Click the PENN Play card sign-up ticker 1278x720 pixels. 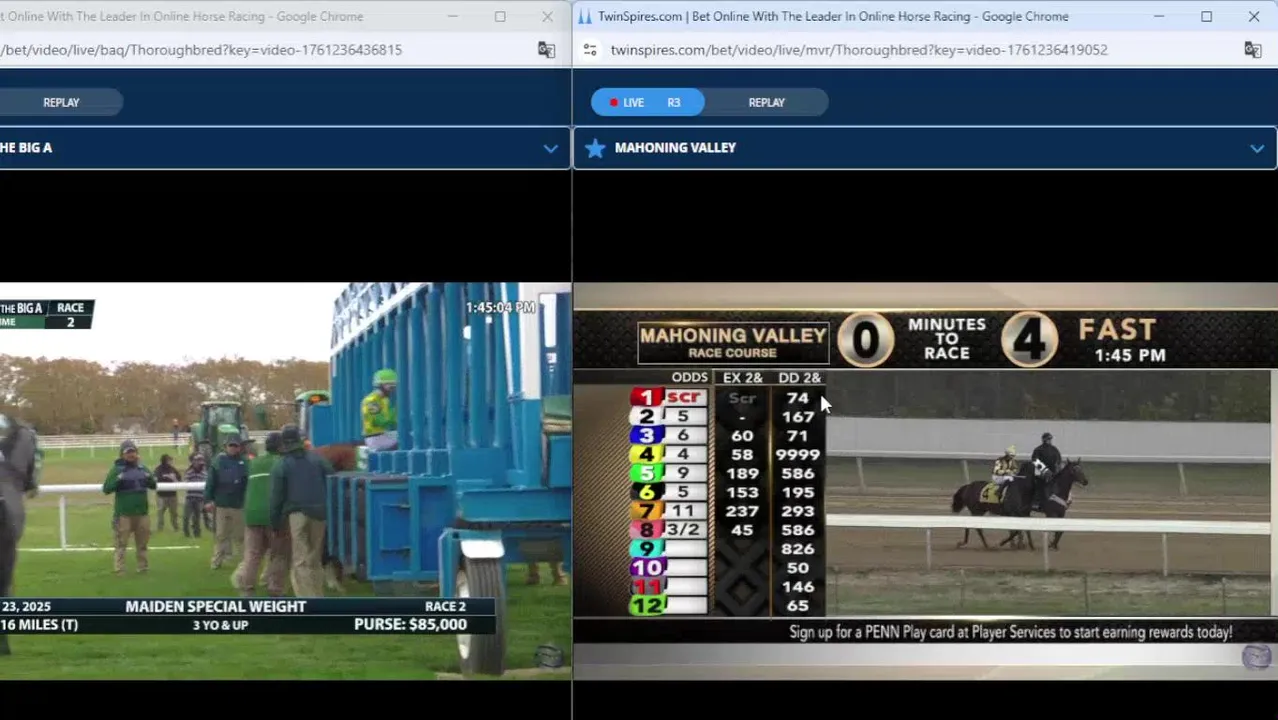point(1010,632)
